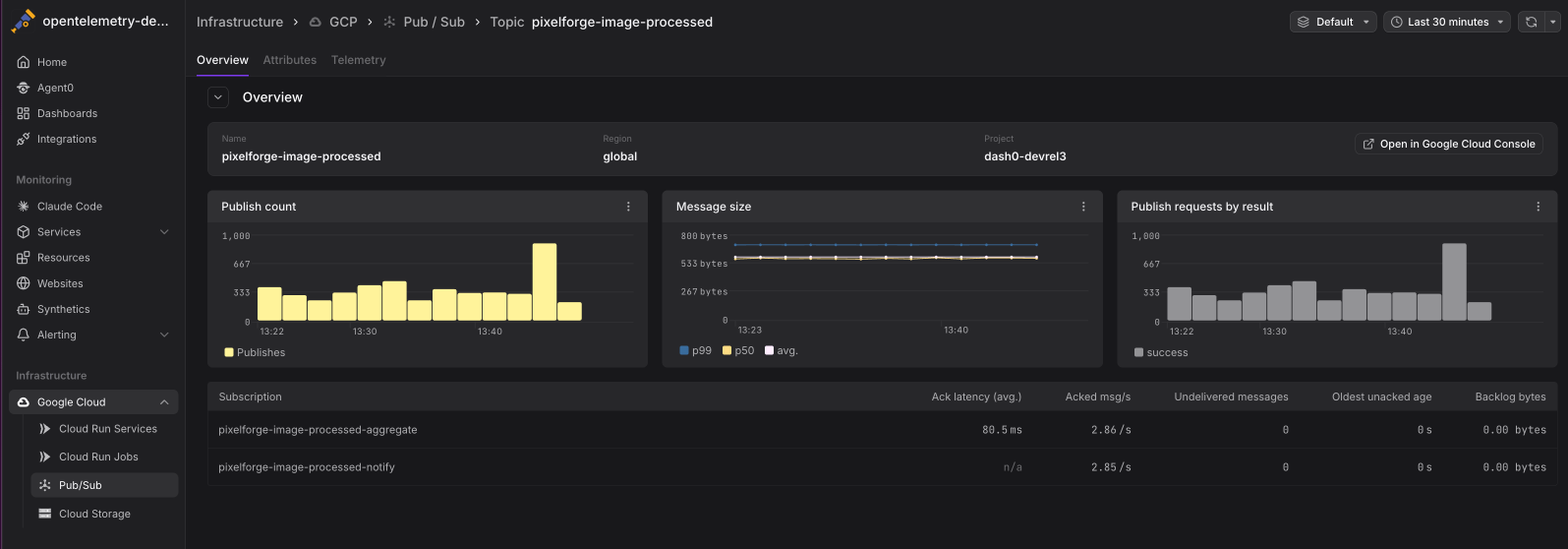The image size is (1568, 549).
Task: Click the Pub/Sub sidebar icon
Action: tap(45, 485)
